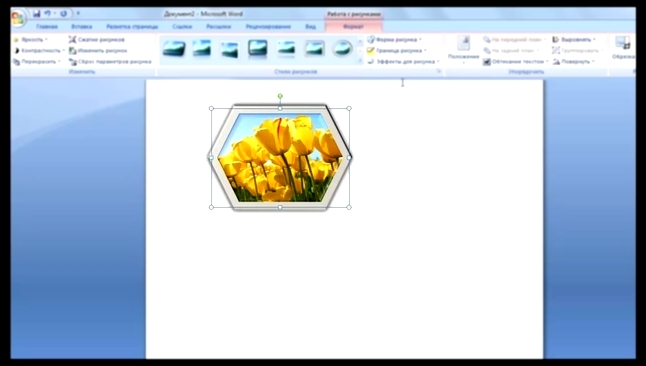The image size is (646, 366).
Task: Click Сжатие рисунков compress pictures icon
Action: 73,40
